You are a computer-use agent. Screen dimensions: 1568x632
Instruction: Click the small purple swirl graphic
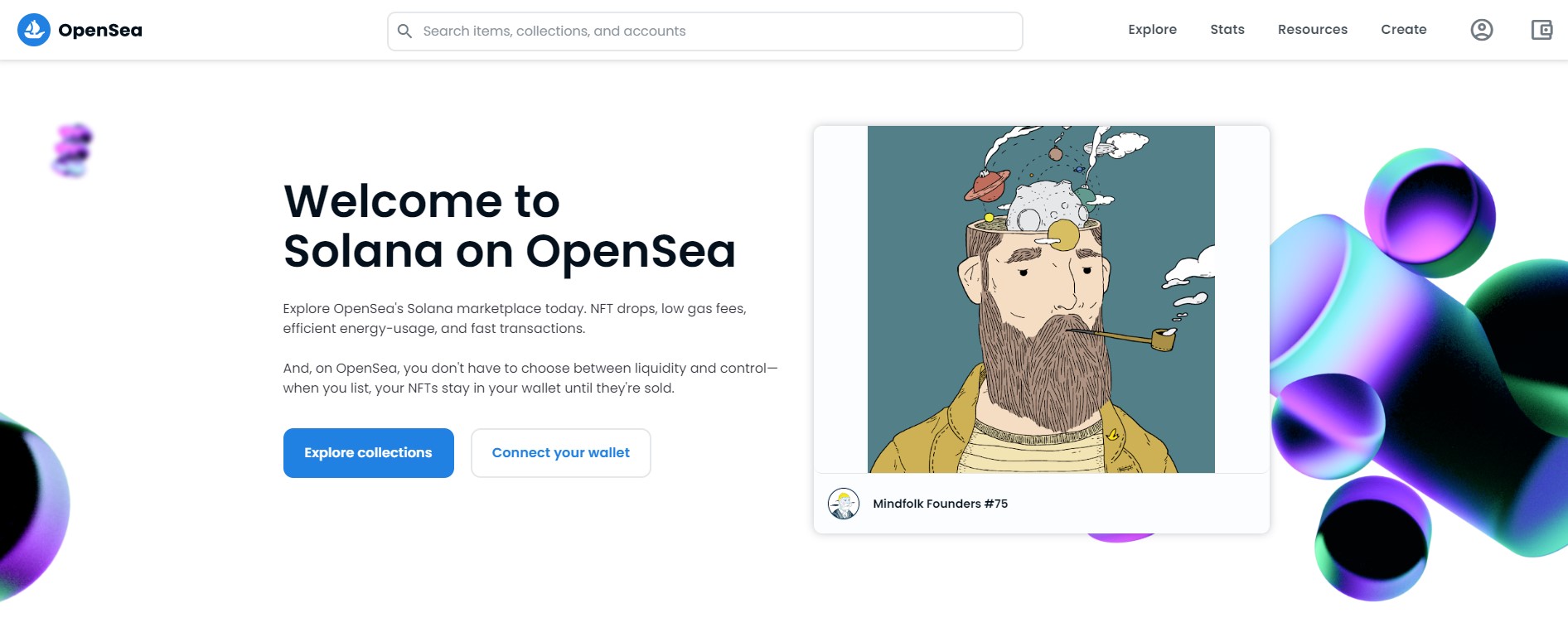[x=73, y=150]
